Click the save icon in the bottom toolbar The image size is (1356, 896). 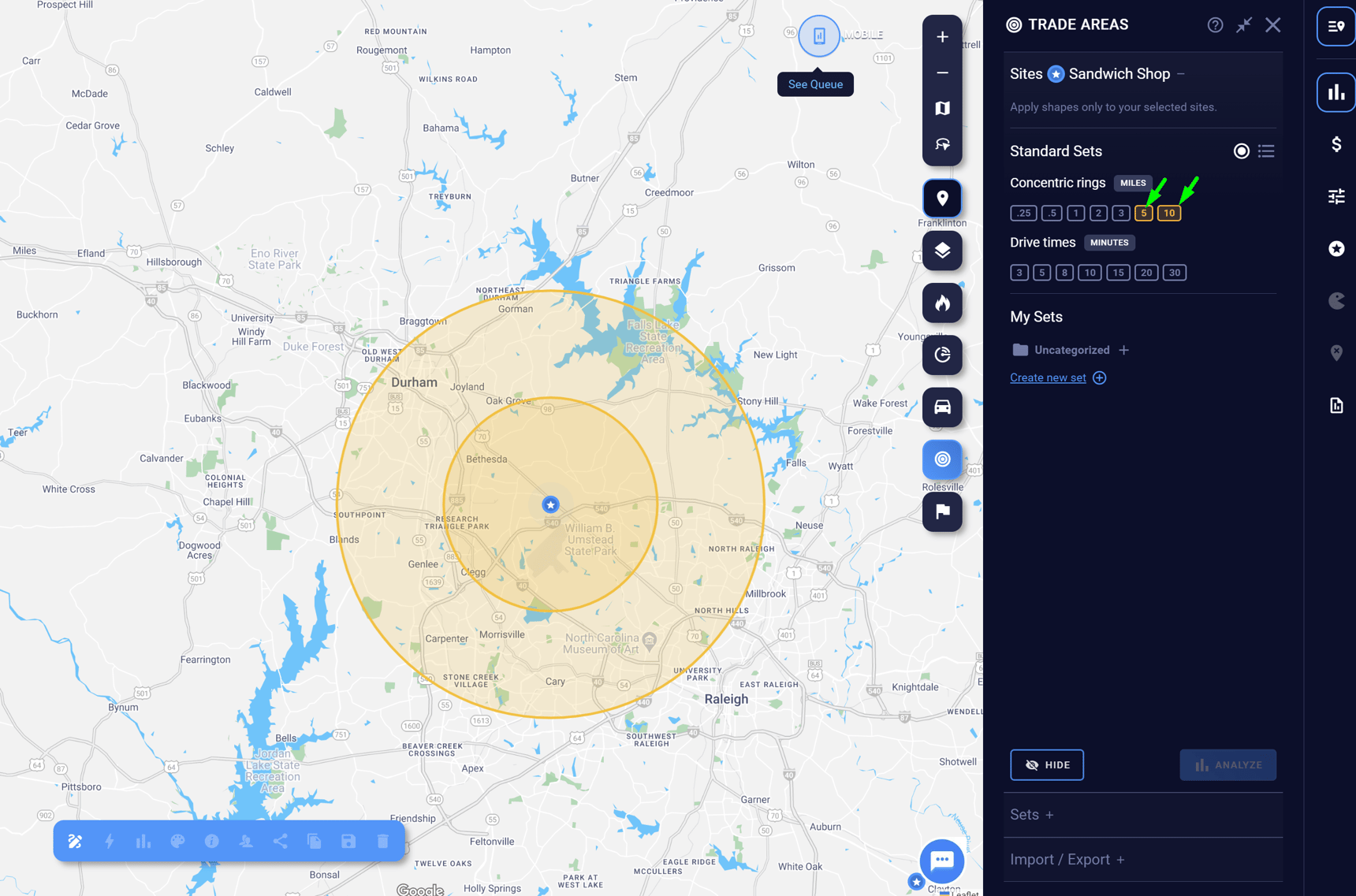pos(348,842)
